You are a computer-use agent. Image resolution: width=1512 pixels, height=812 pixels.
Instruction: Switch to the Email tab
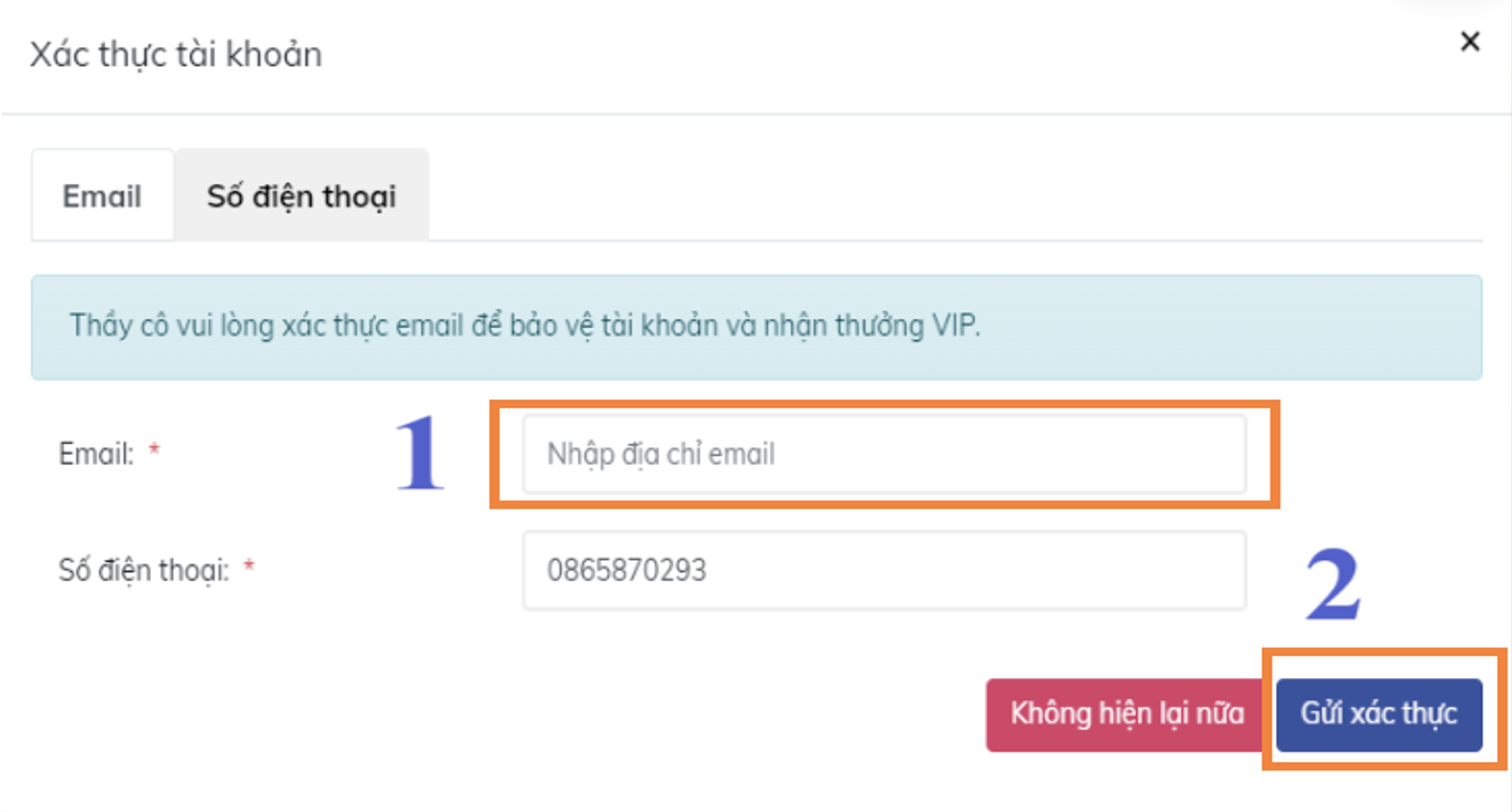pyautogui.click(x=101, y=195)
